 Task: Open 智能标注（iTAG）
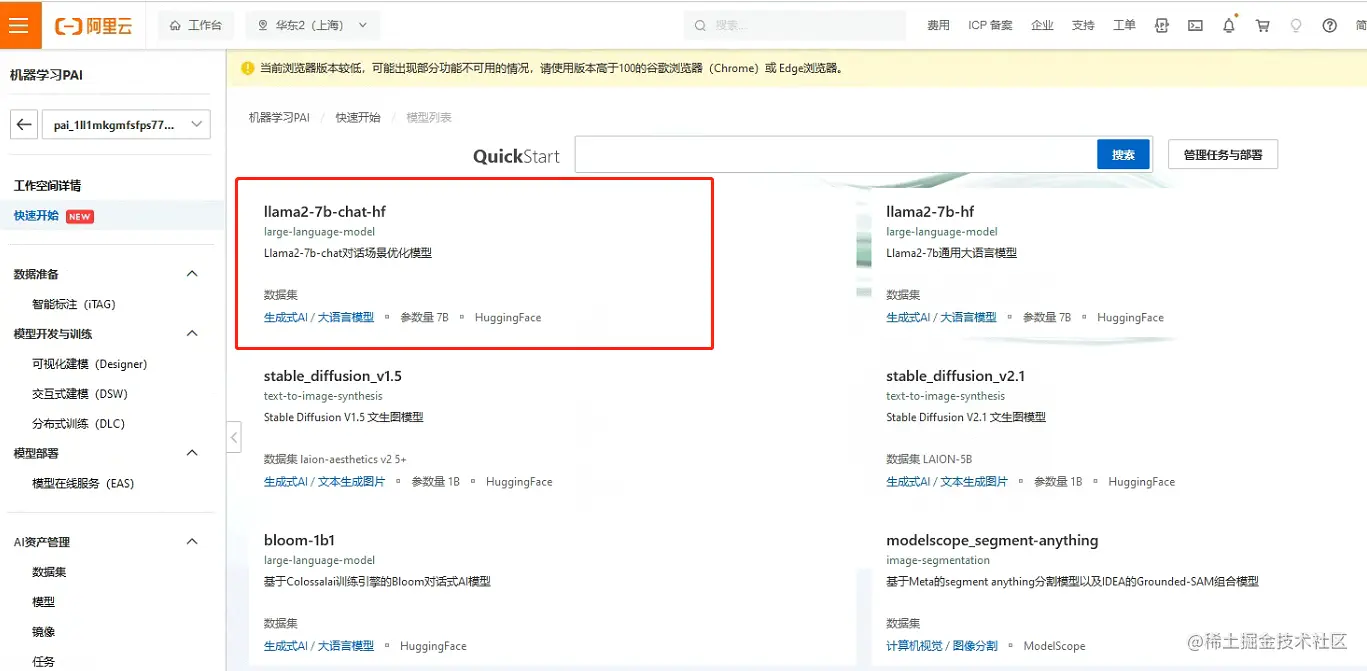[74, 304]
